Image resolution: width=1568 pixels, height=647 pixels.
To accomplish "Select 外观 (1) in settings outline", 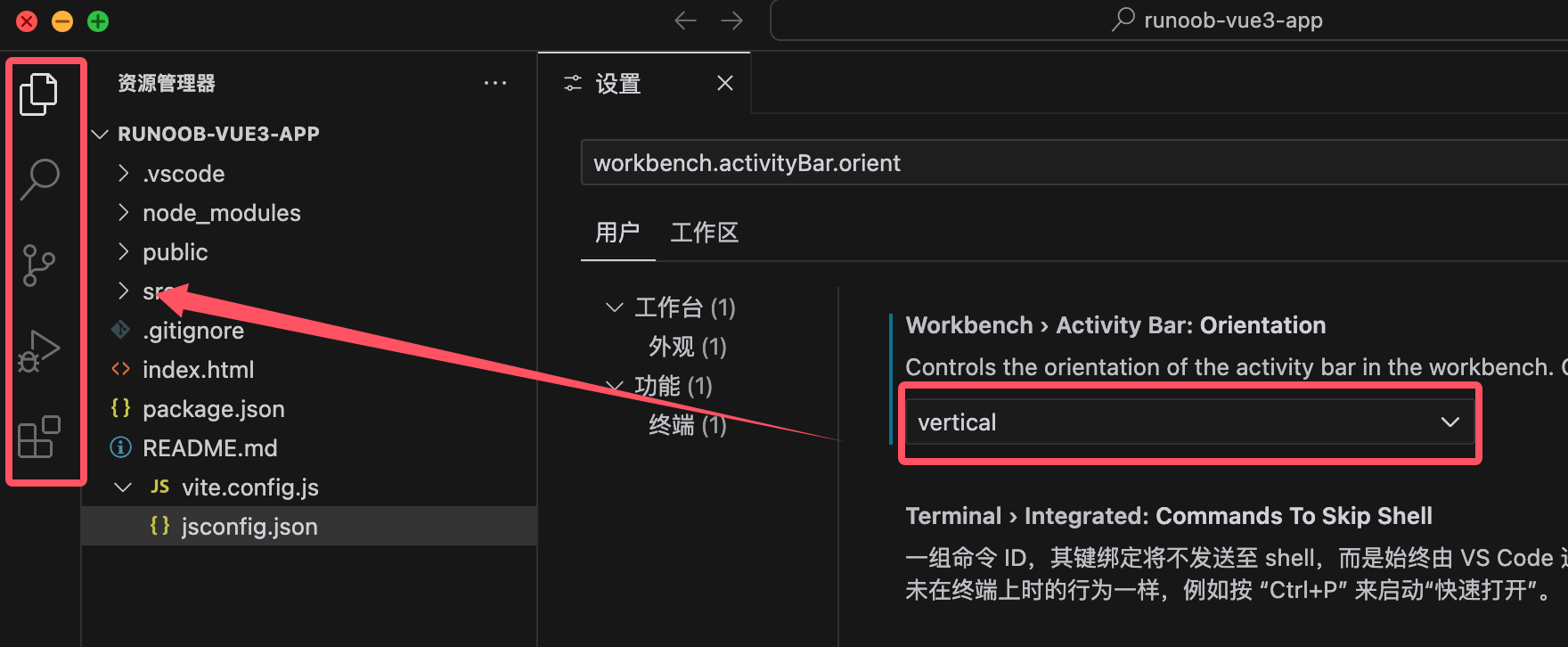I will pos(687,347).
